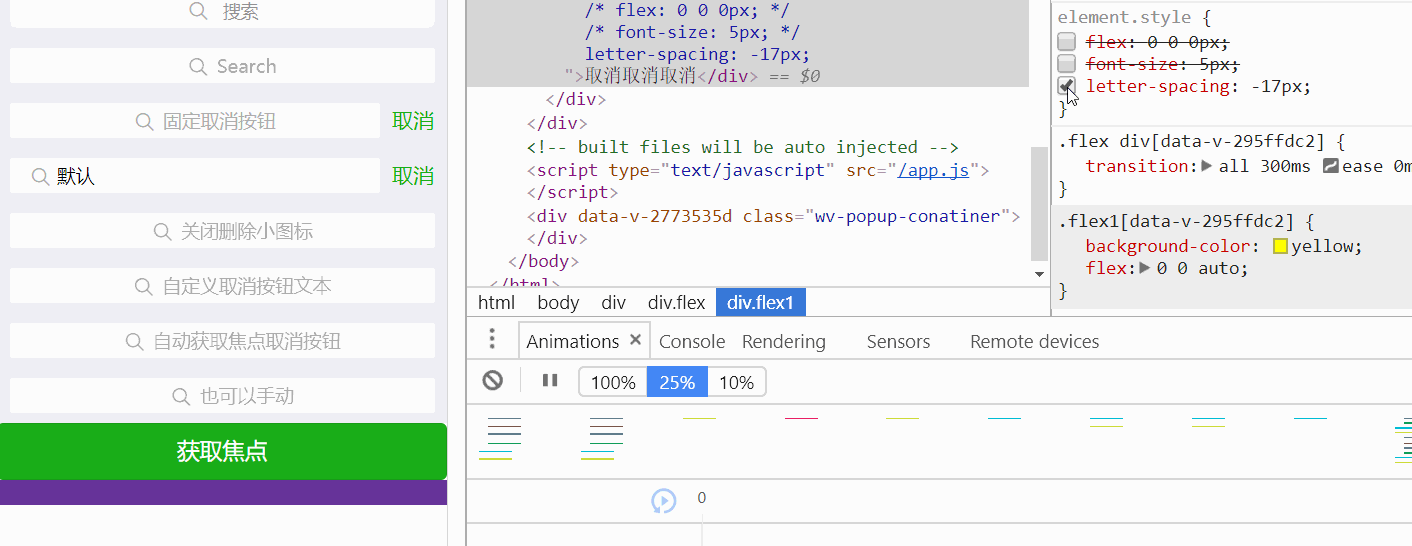Select body in the breadcrumb bar

[x=558, y=303]
